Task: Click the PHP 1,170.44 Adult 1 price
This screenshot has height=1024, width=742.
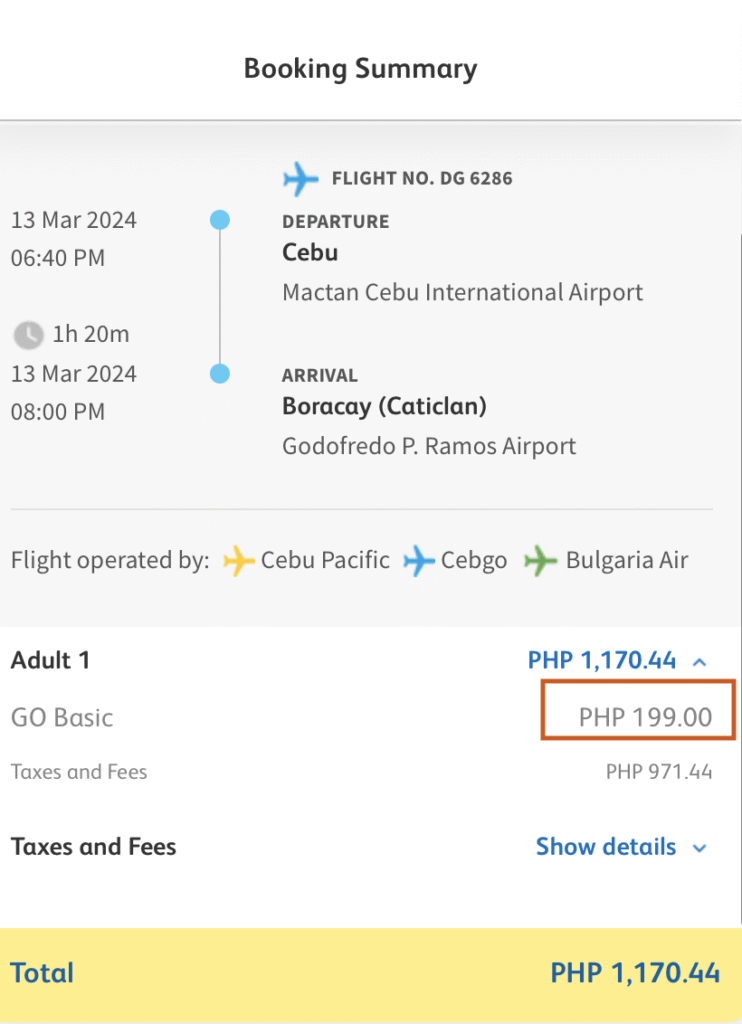Action: tap(602, 660)
